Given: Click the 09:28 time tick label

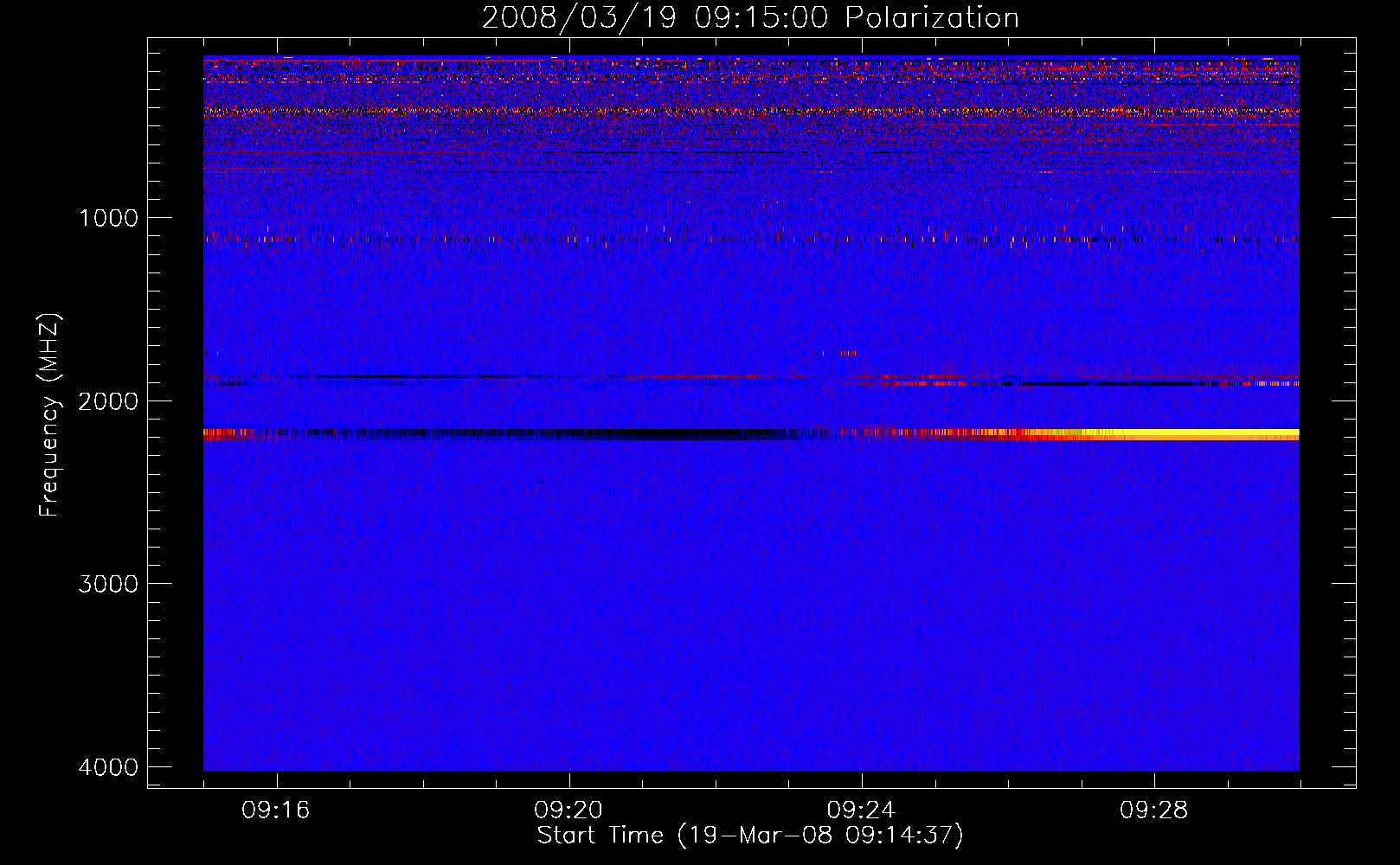Looking at the screenshot, I should (x=1154, y=811).
